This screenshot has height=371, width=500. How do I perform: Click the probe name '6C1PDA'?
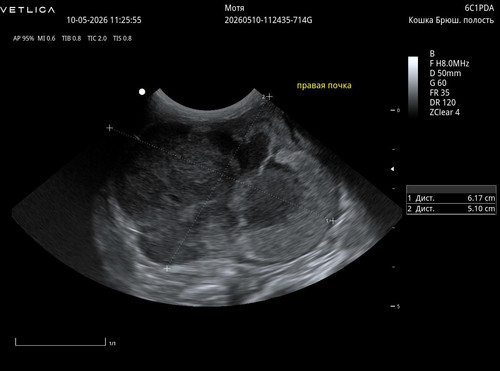[x=479, y=8]
